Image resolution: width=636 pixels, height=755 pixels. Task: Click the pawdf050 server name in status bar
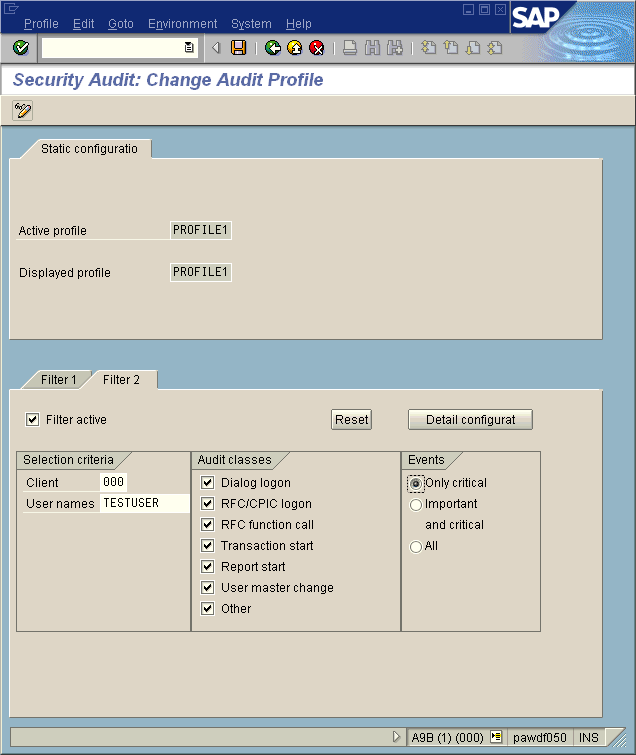pyautogui.click(x=540, y=737)
